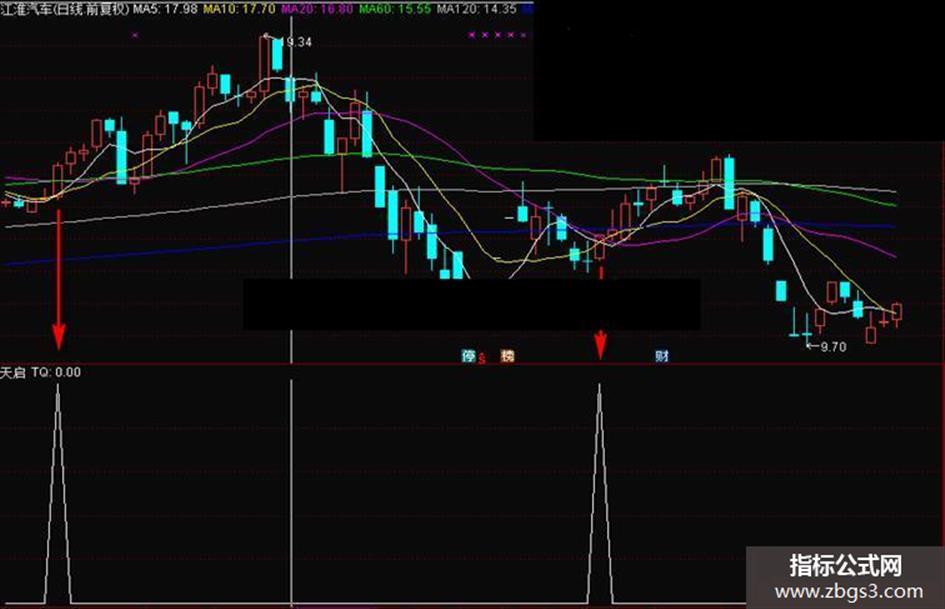Select the MA20: 16.80 indicator label
This screenshot has height=609, width=945.
317,9
